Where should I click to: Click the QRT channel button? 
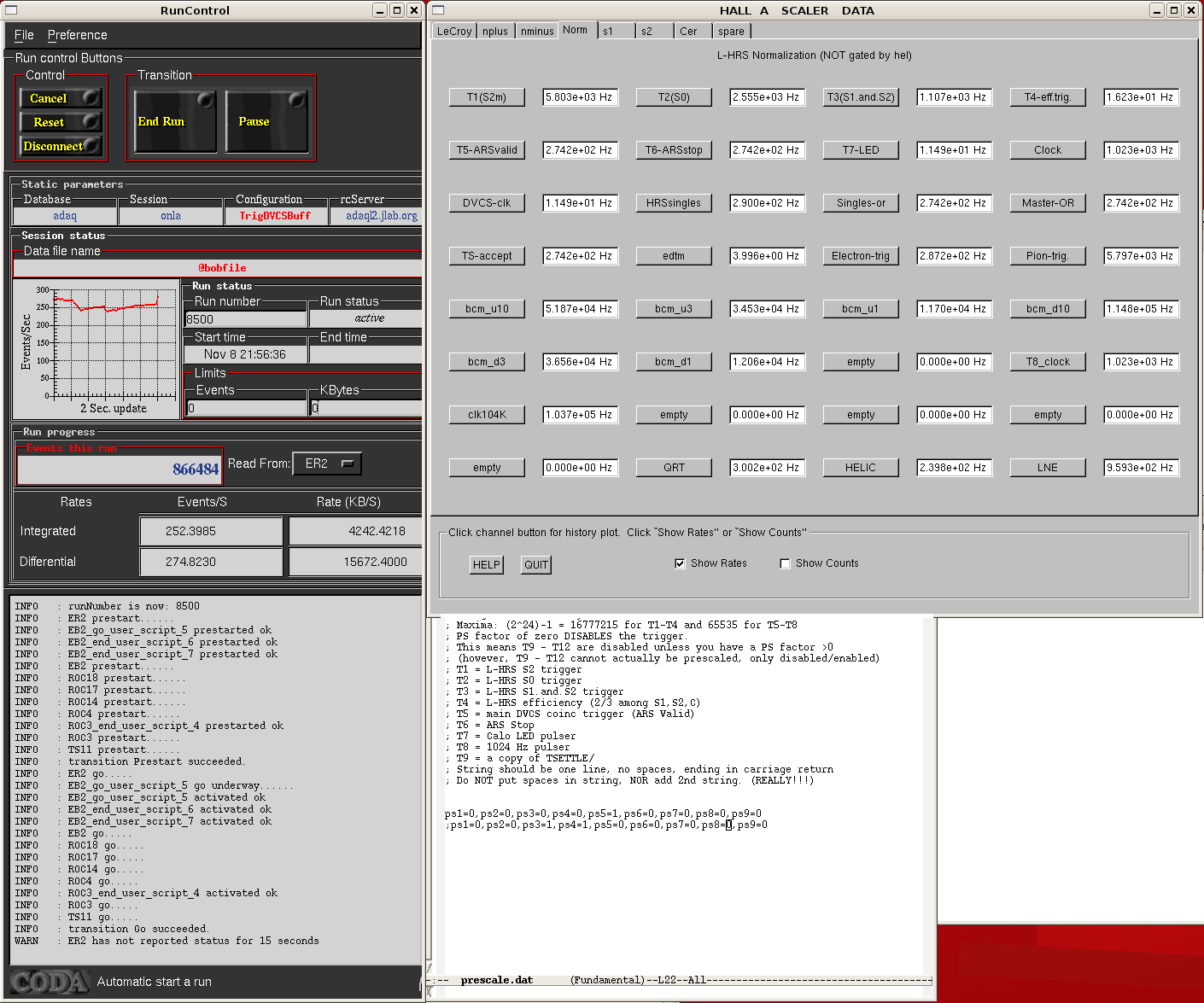pos(674,468)
